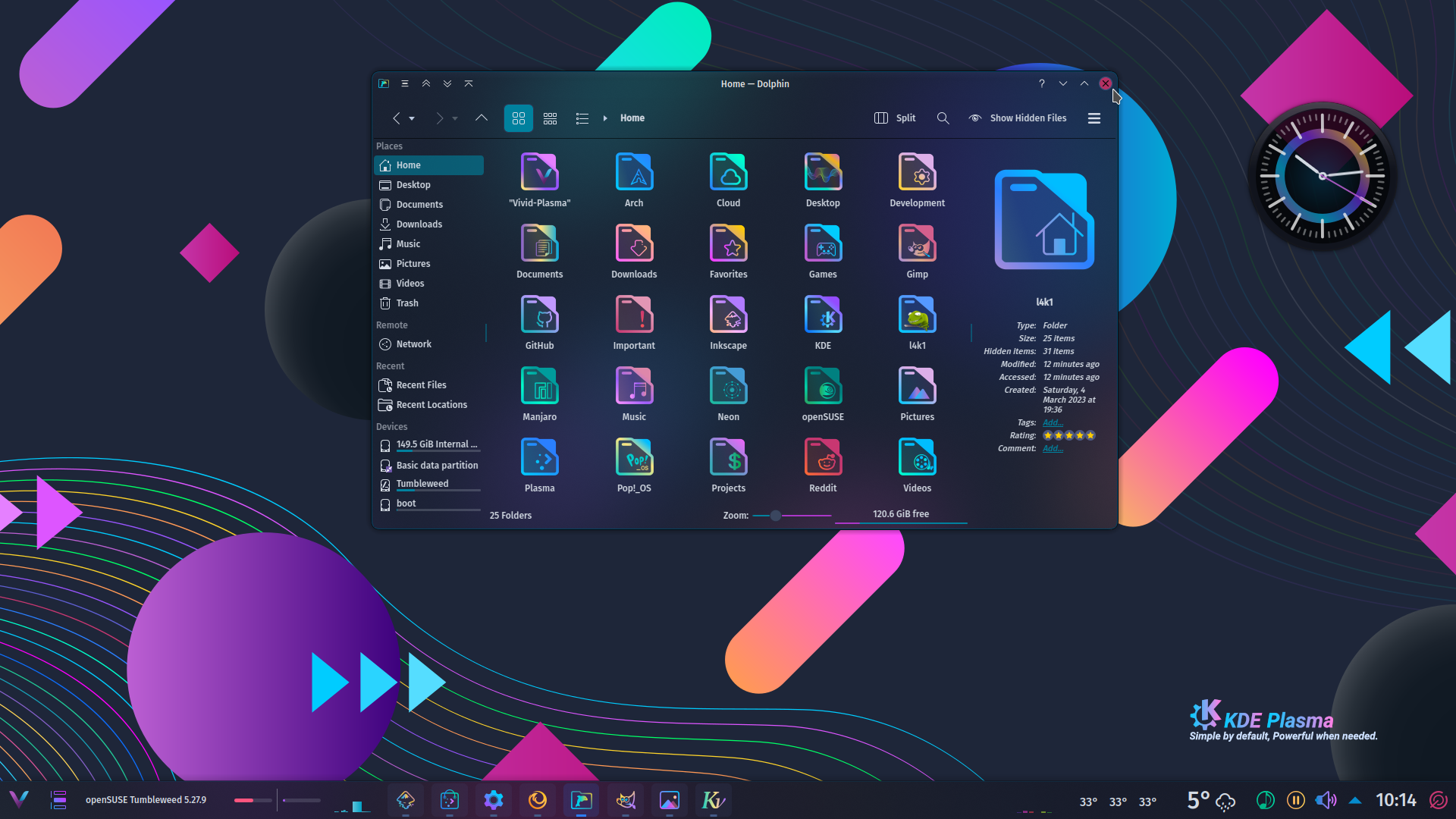
Task: Toggle shade window button in titlebar
Action: coord(469,83)
